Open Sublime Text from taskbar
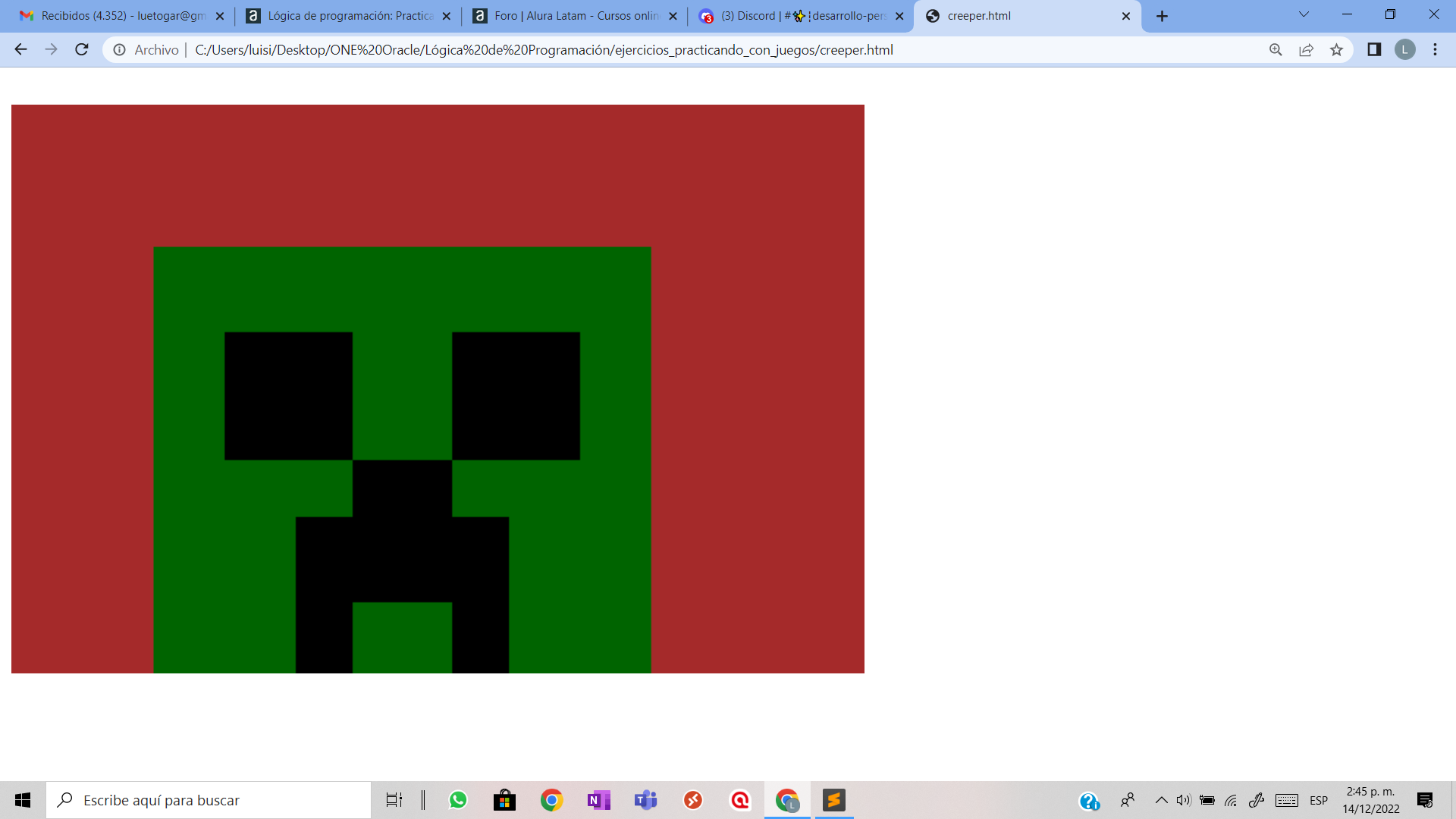 pos(834,800)
